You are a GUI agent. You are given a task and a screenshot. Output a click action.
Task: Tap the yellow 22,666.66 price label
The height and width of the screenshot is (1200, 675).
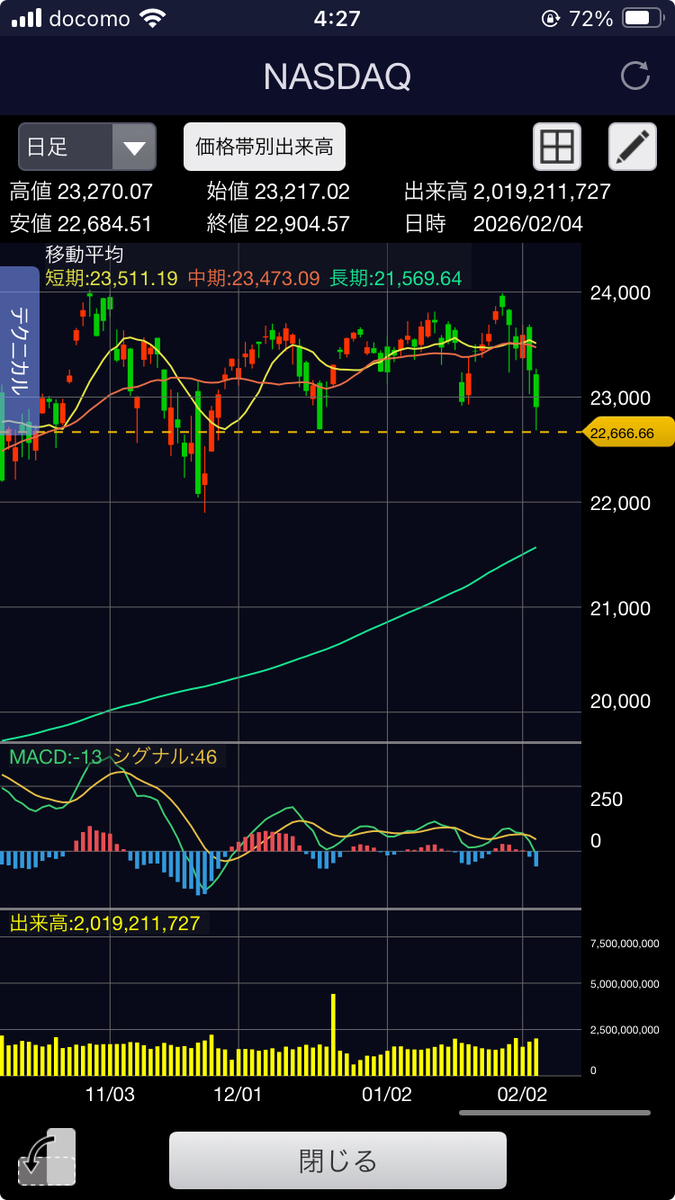627,432
